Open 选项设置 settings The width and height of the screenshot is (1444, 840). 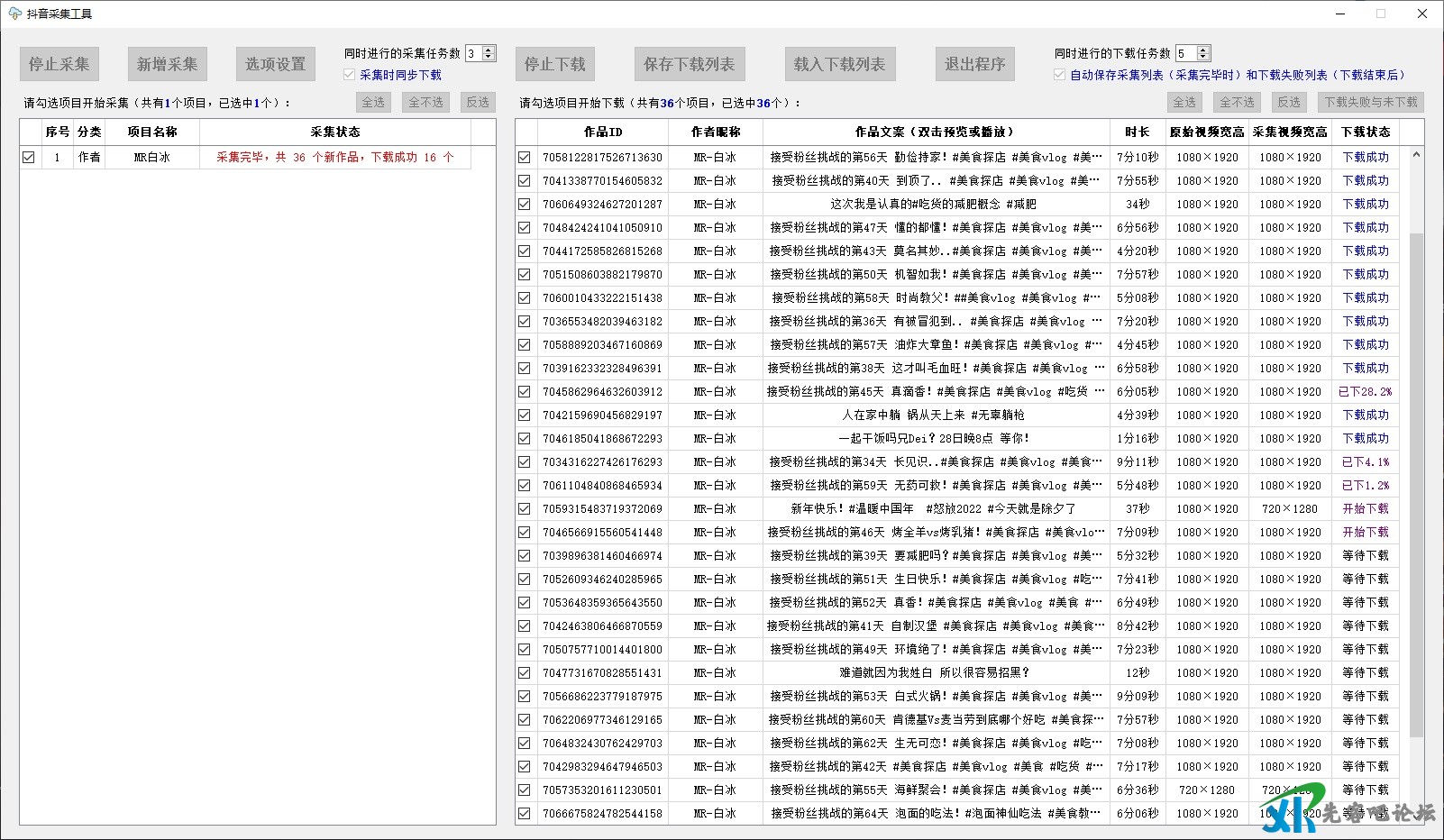click(275, 64)
